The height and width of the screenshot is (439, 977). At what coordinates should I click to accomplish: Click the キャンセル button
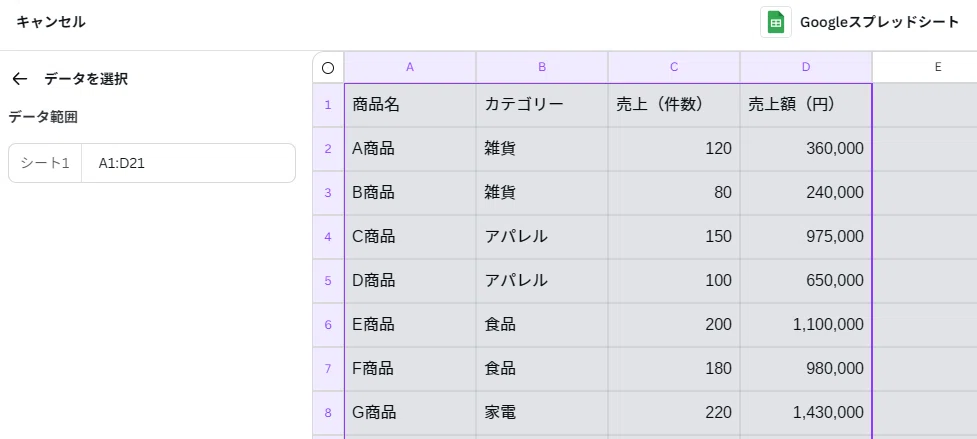(50, 22)
